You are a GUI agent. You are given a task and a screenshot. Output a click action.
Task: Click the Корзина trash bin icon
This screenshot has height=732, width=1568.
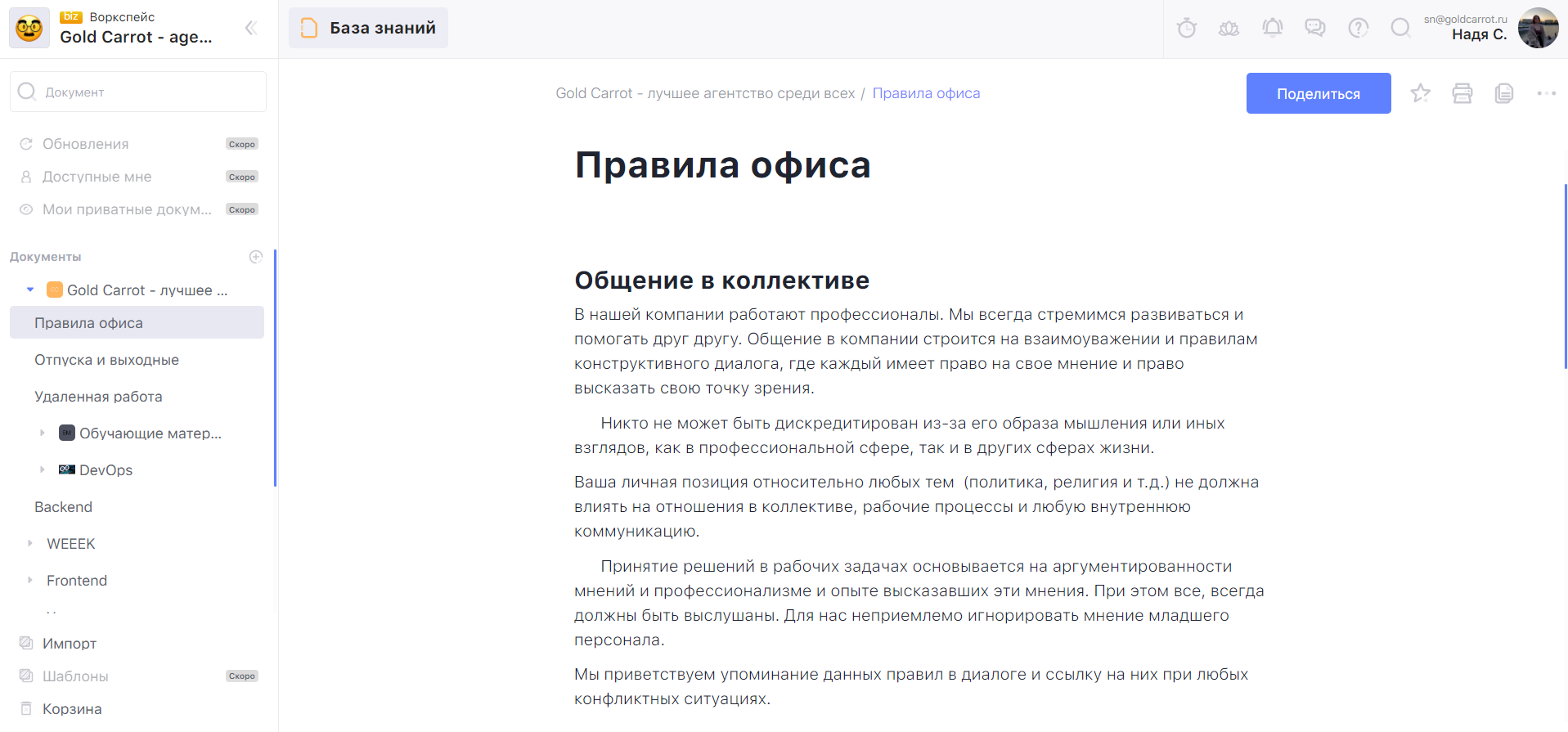pos(26,708)
